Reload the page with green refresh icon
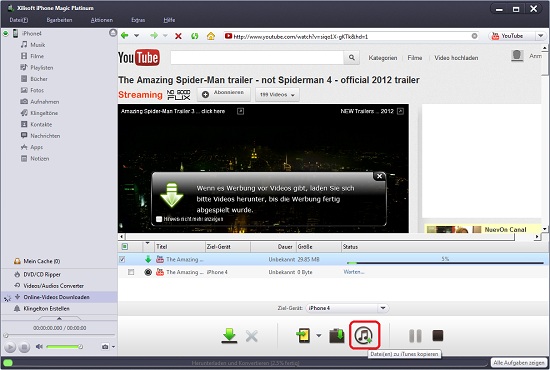Image resolution: width=550 pixels, height=370 pixels. (195, 36)
